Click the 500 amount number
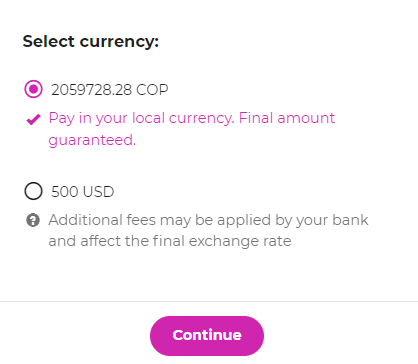The height and width of the screenshot is (364, 418). coord(65,192)
